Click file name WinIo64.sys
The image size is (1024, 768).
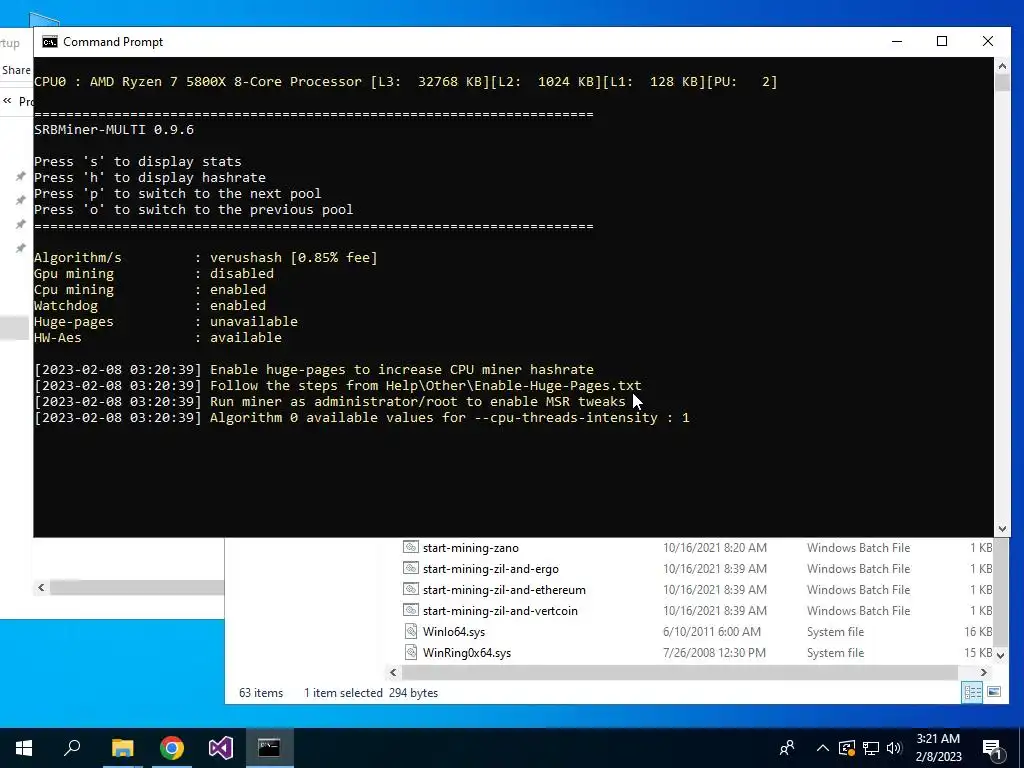click(x=454, y=632)
